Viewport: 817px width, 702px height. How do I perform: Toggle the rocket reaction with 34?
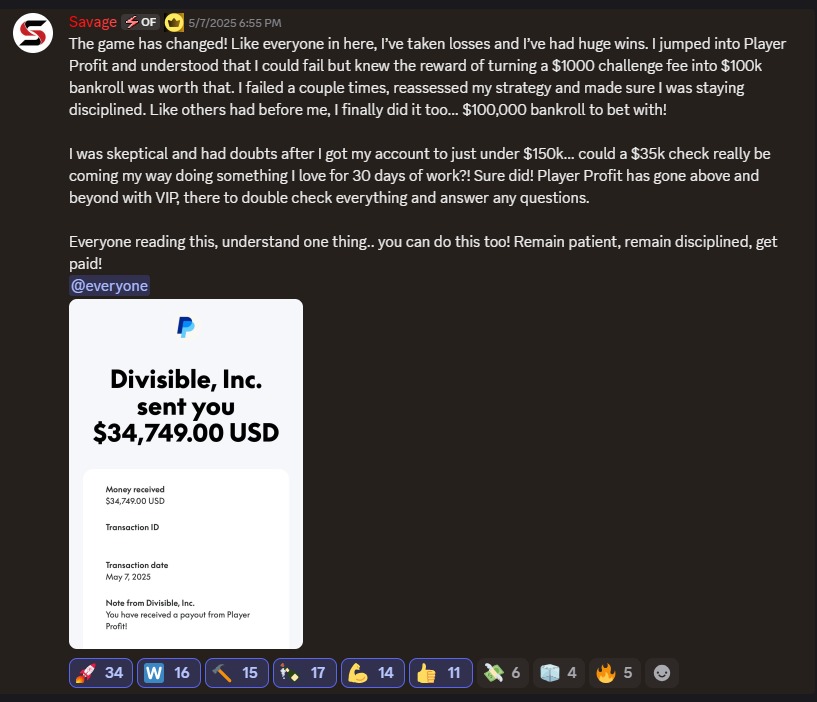(101, 673)
